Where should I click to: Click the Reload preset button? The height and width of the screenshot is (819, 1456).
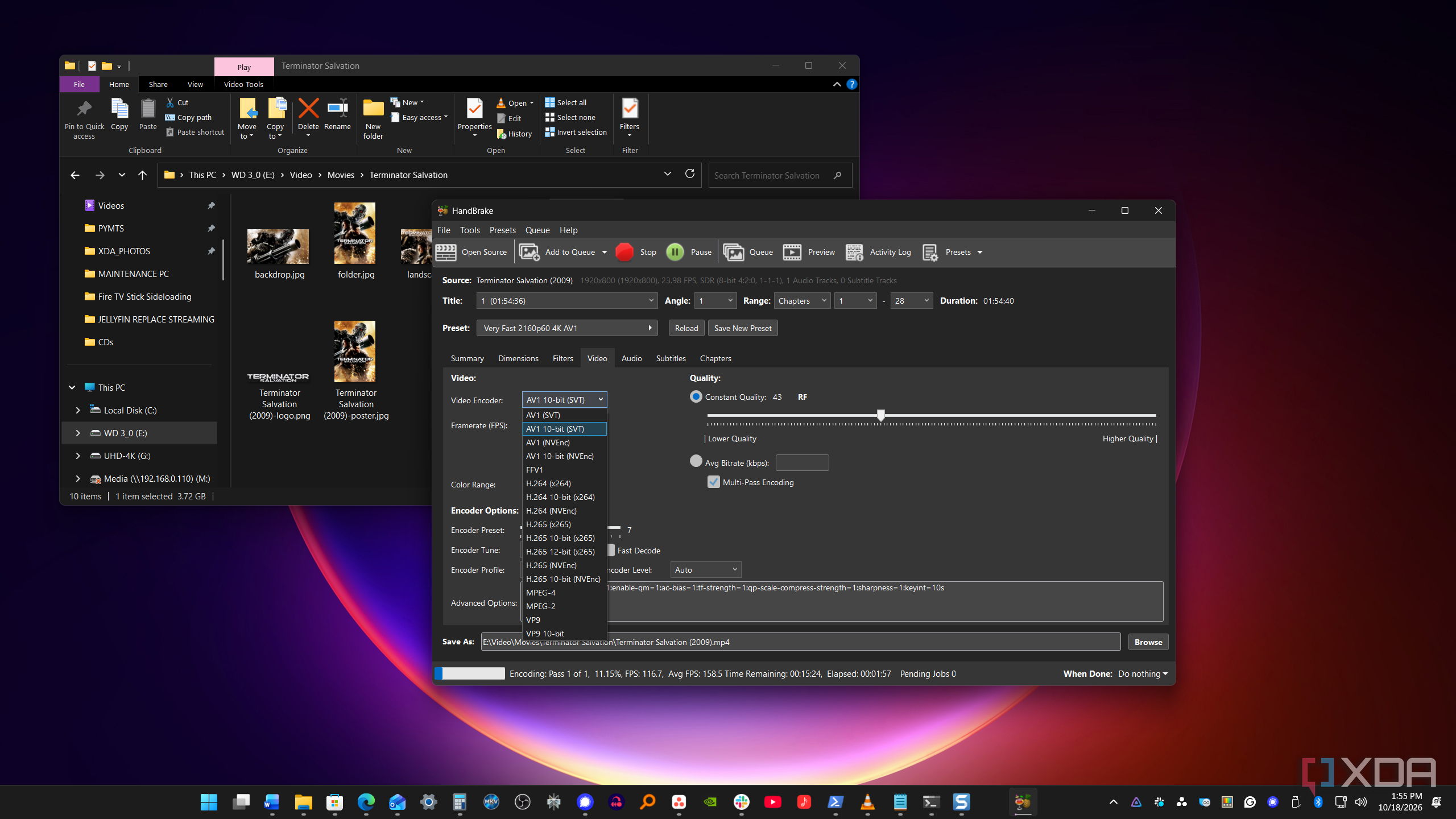pyautogui.click(x=686, y=328)
